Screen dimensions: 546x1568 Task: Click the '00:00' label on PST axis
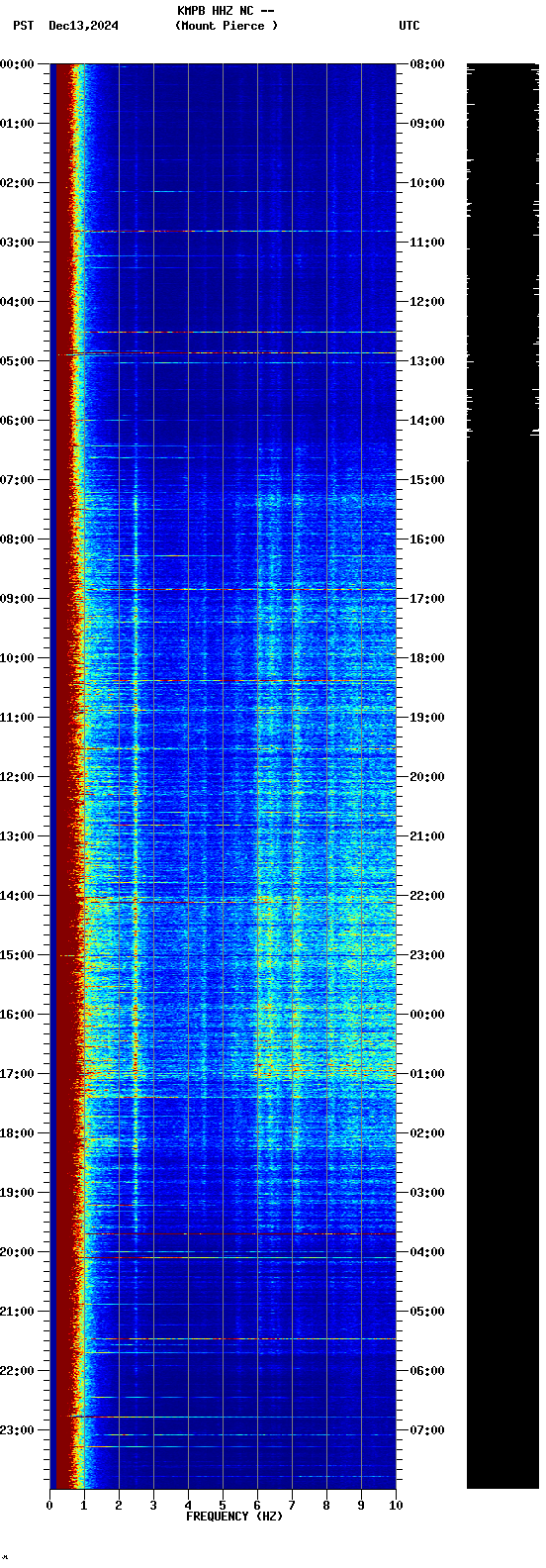[x=18, y=64]
